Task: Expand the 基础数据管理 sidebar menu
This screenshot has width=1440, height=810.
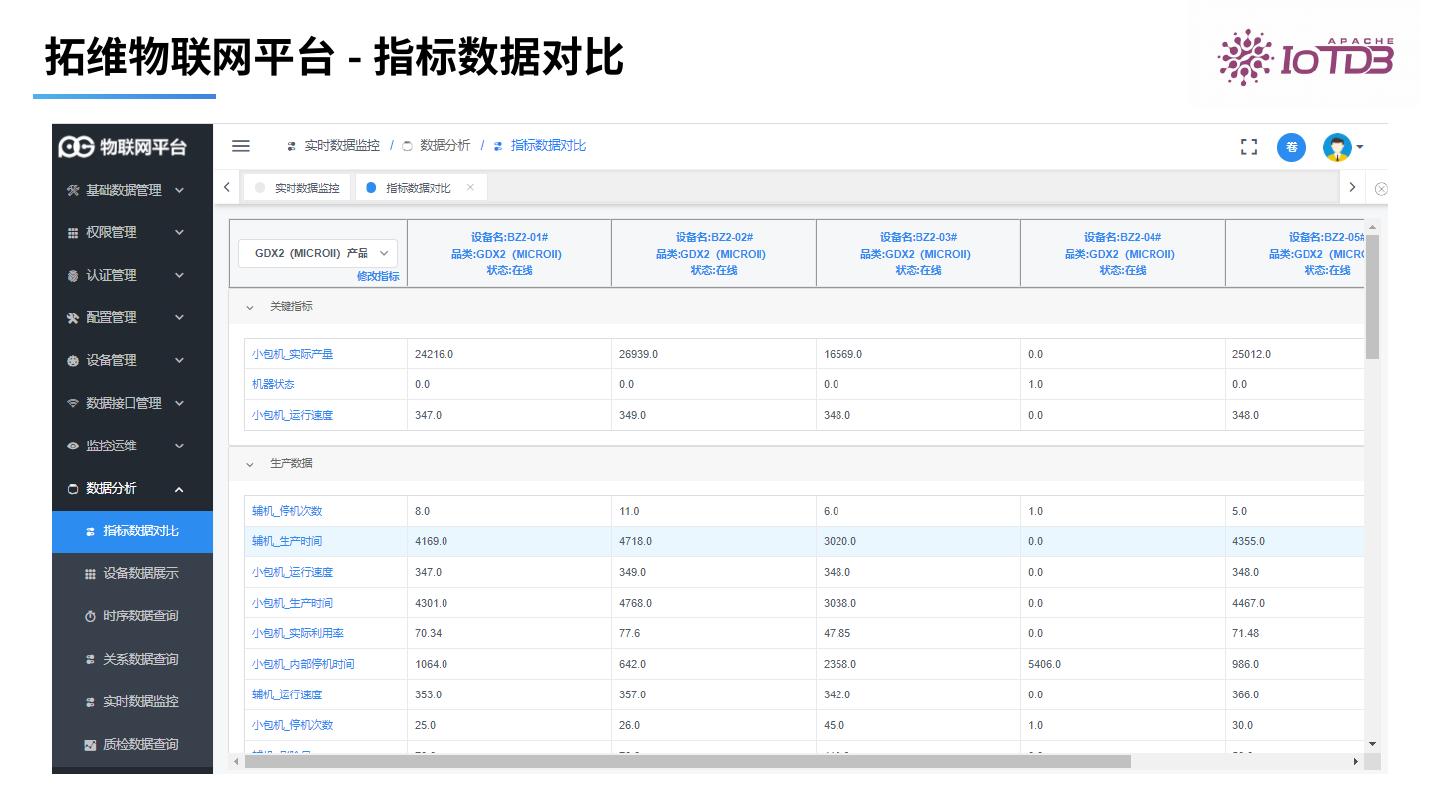Action: click(x=132, y=190)
